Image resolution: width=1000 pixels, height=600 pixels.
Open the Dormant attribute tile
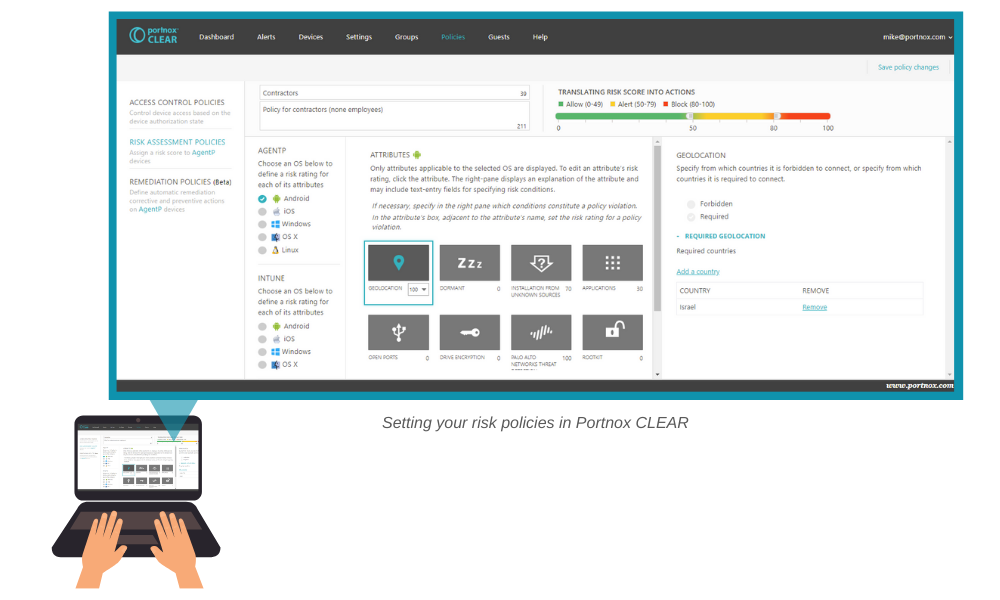coord(470,263)
